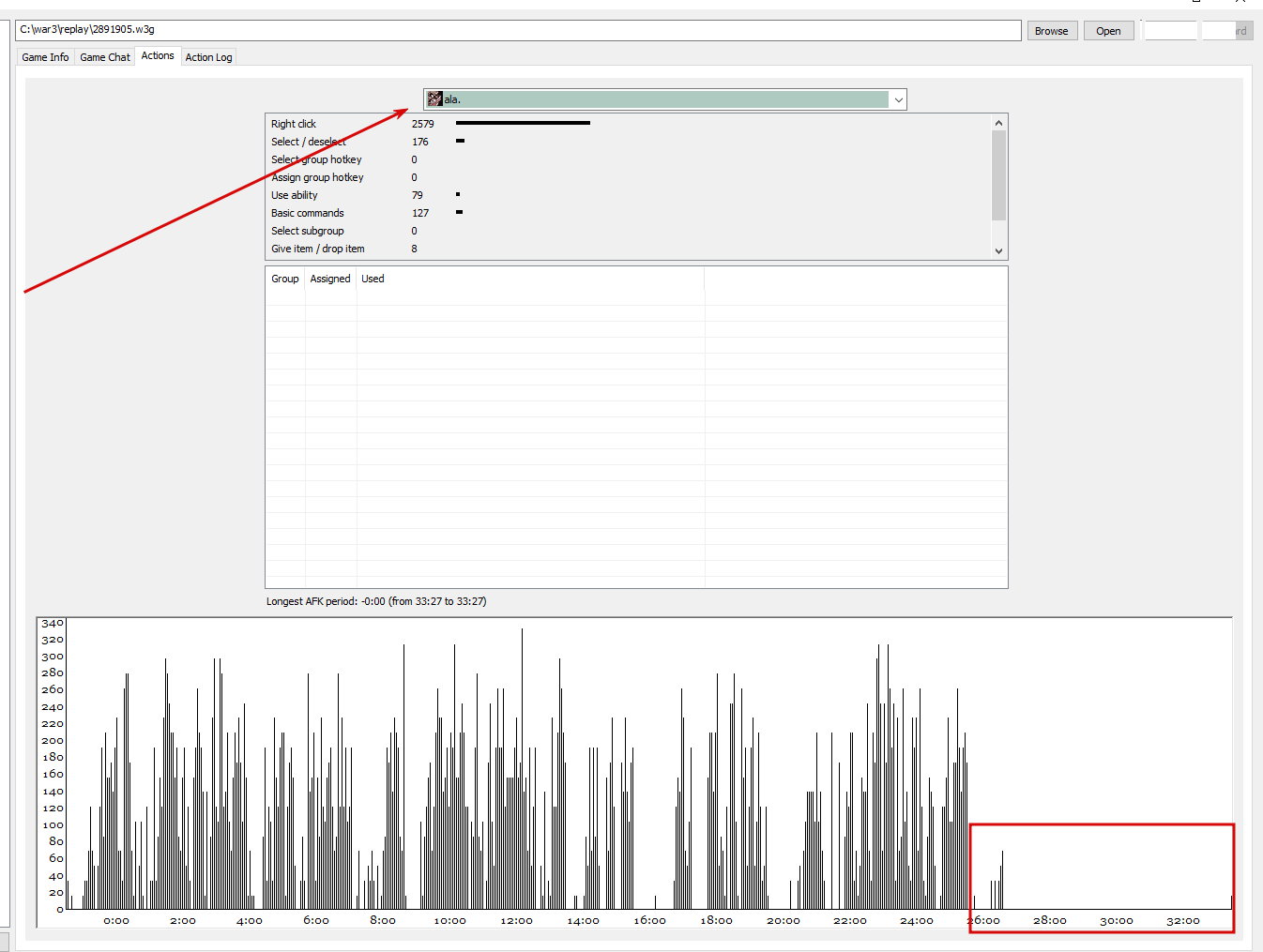Screen dimensions: 1263x952
Task: Click the Actions tab
Action: (158, 56)
